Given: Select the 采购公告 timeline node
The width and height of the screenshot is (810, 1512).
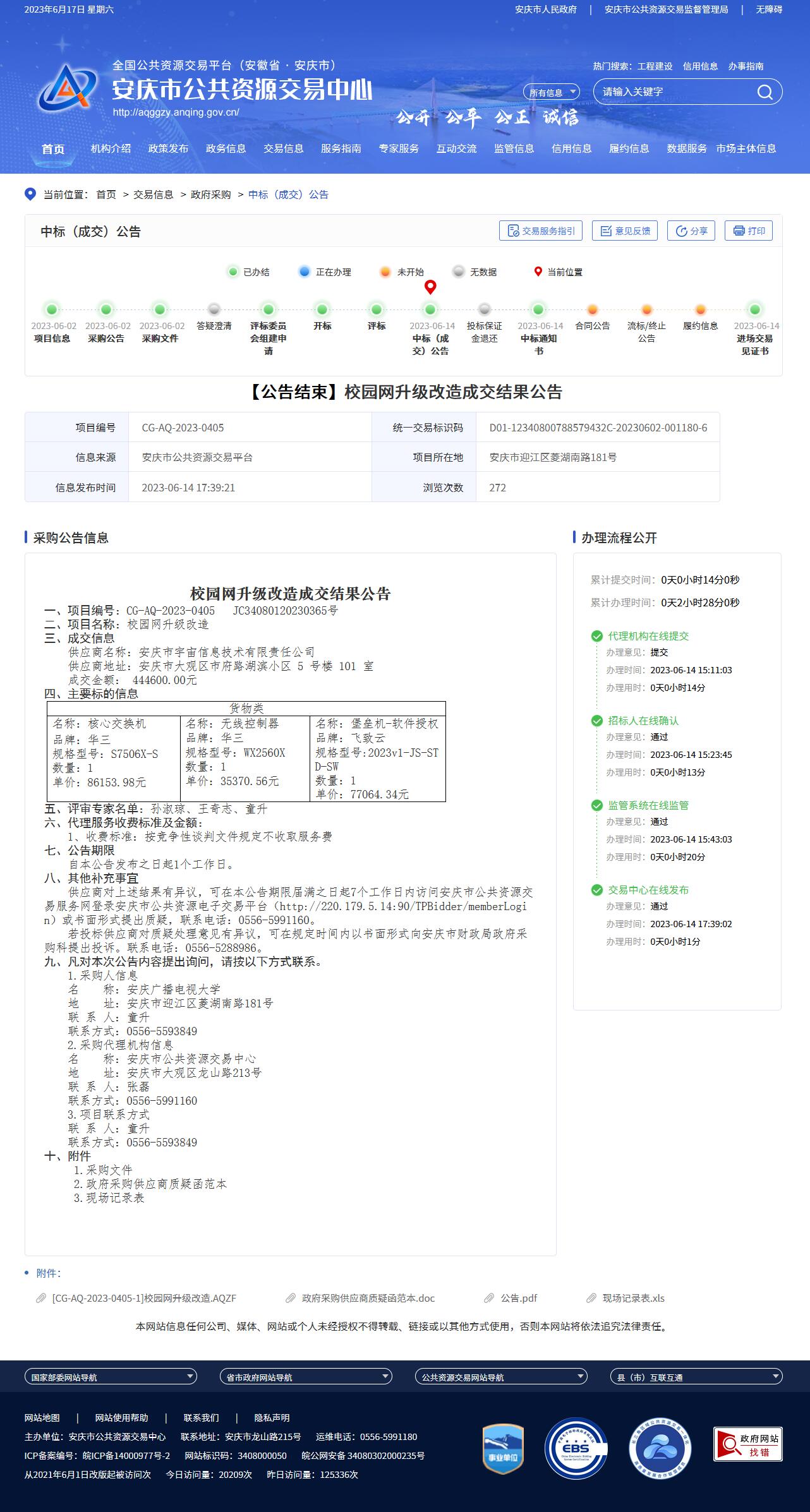Looking at the screenshot, I should 106,309.
